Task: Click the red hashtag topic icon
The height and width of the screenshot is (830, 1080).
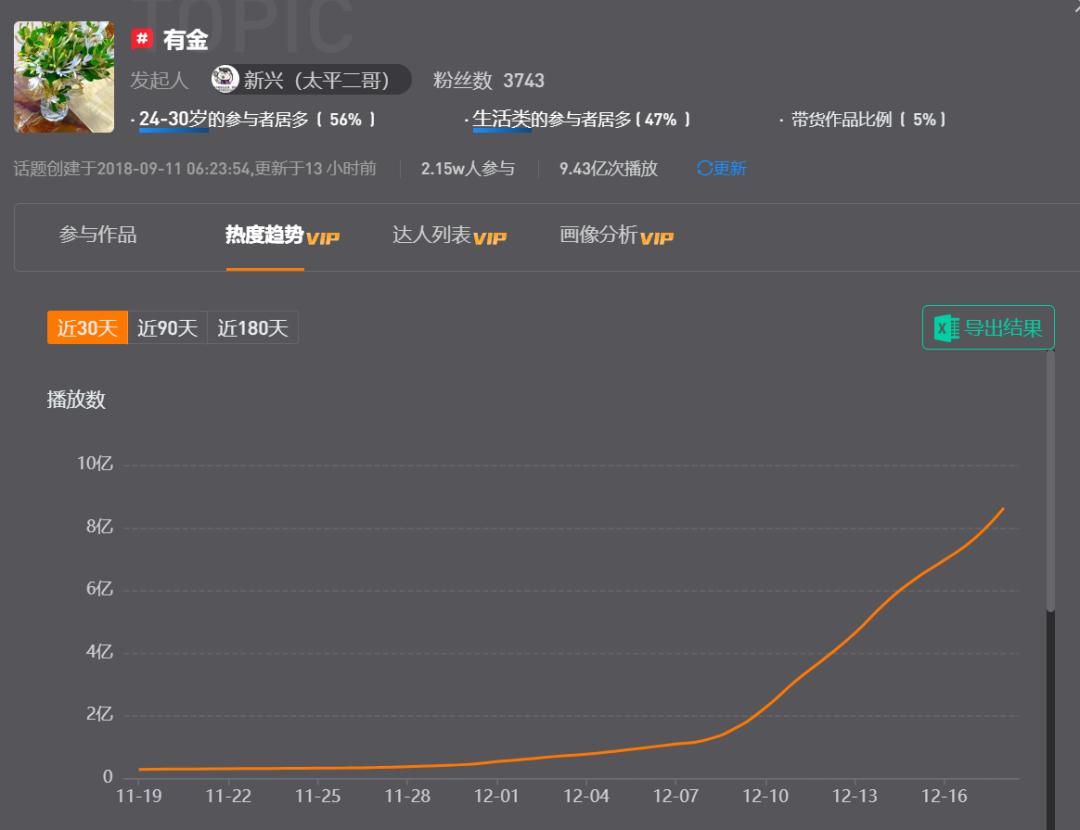Action: point(142,39)
